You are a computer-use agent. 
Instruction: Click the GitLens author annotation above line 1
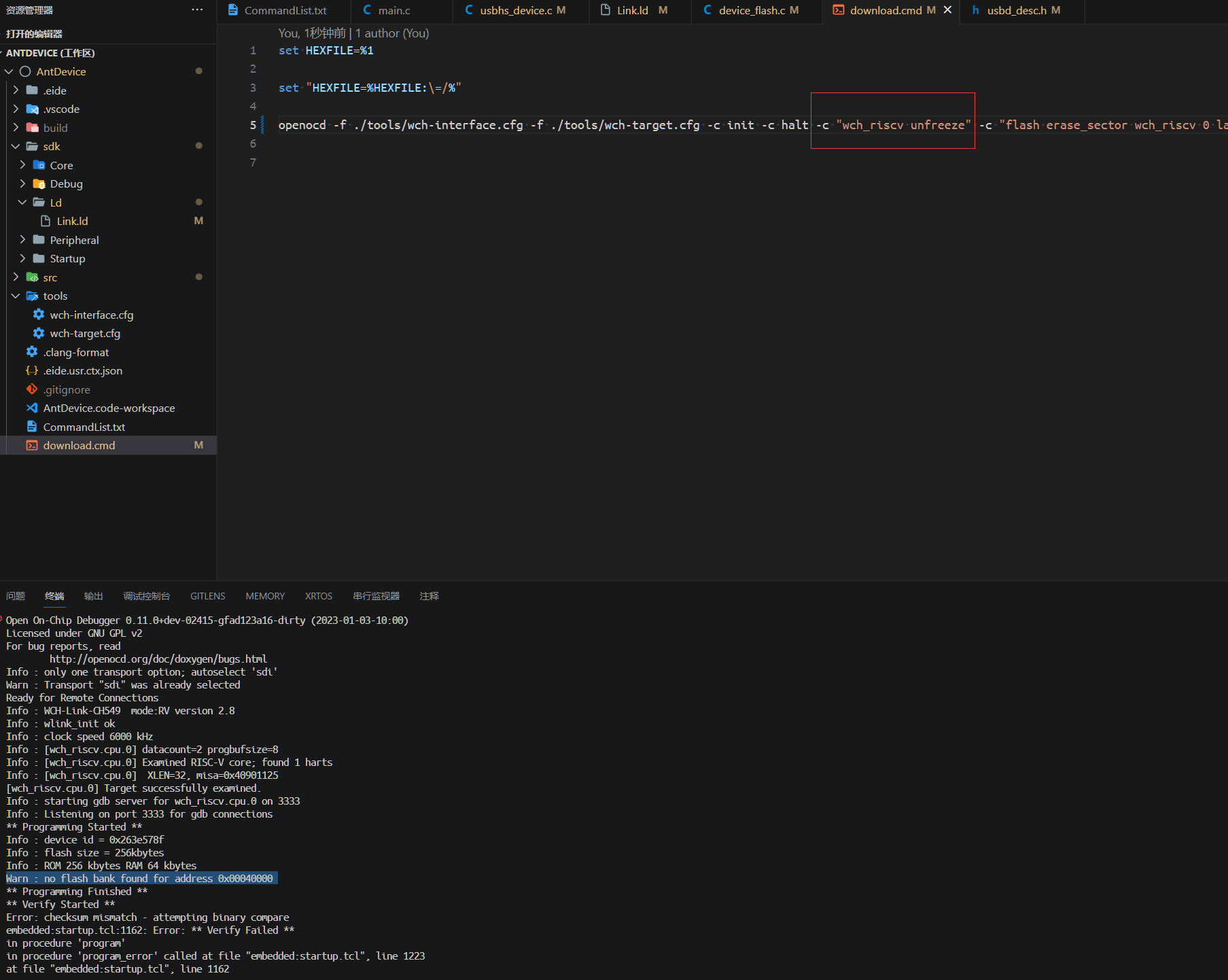353,33
